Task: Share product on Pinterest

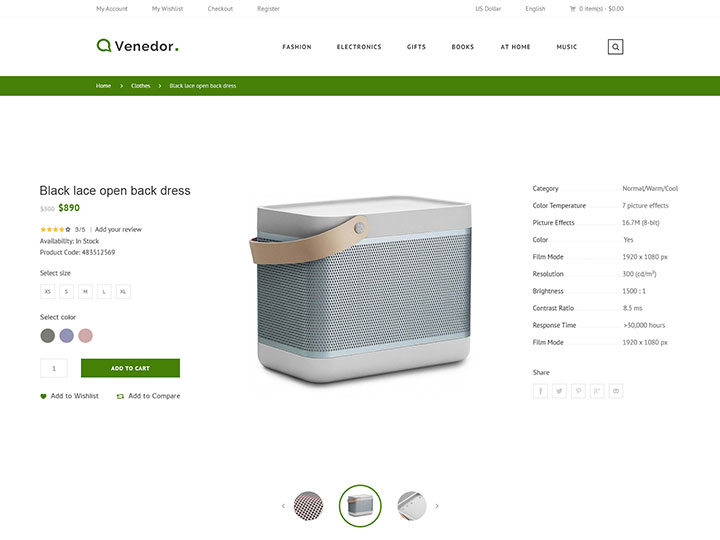Action: coord(578,391)
